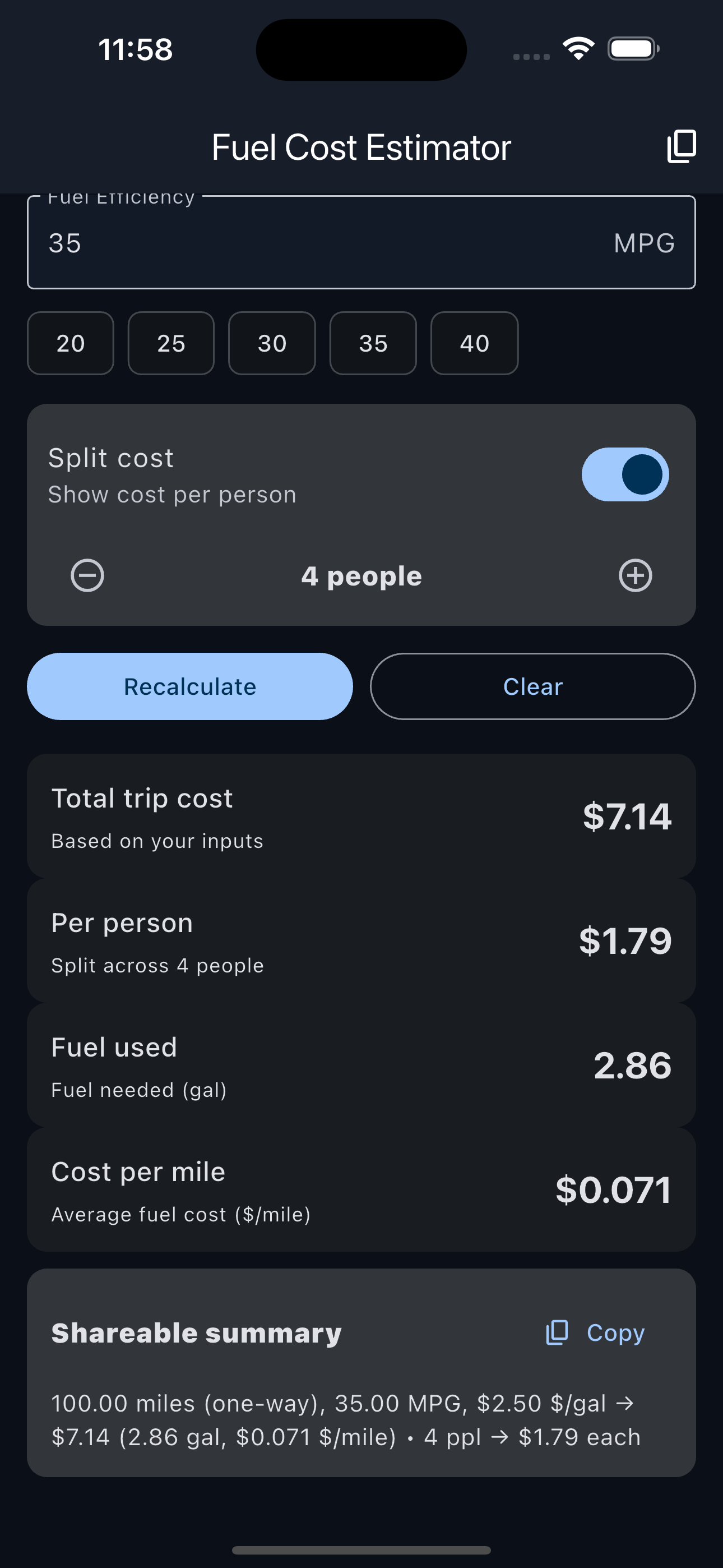Decrease the number of people with minus icon

87,575
